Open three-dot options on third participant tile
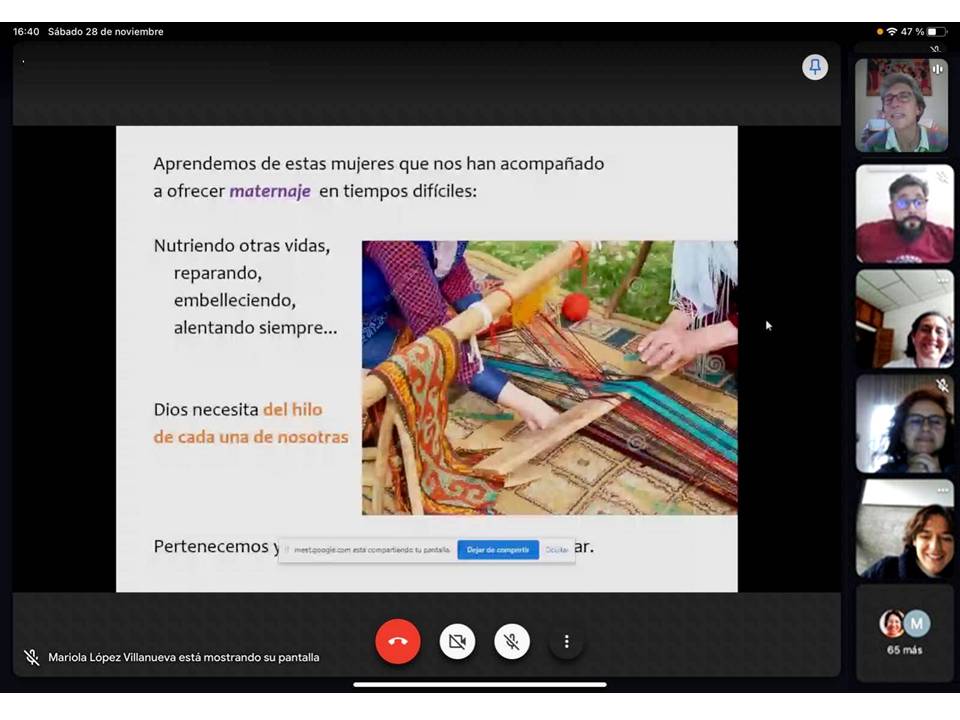 point(942,281)
